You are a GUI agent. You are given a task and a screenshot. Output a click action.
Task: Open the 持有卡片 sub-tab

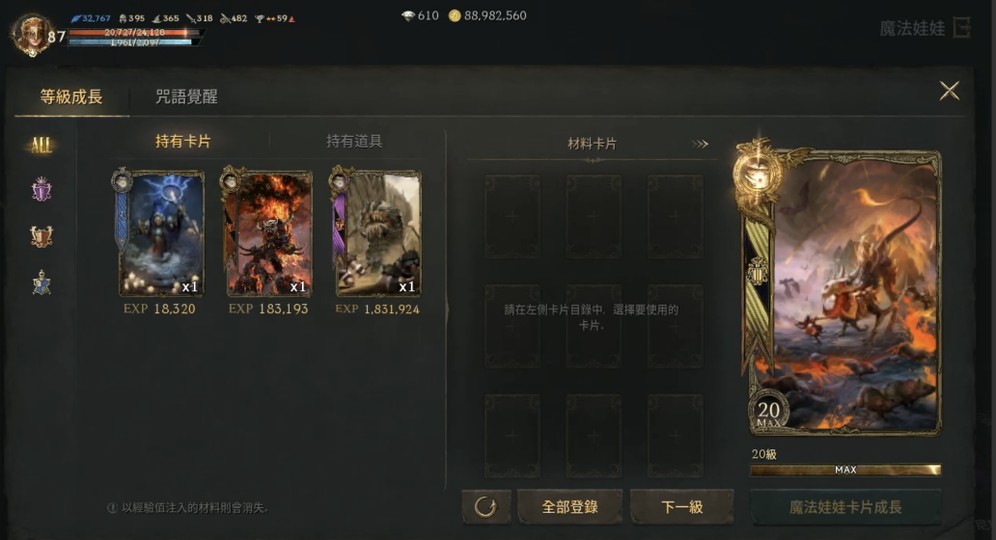pyautogui.click(x=183, y=141)
